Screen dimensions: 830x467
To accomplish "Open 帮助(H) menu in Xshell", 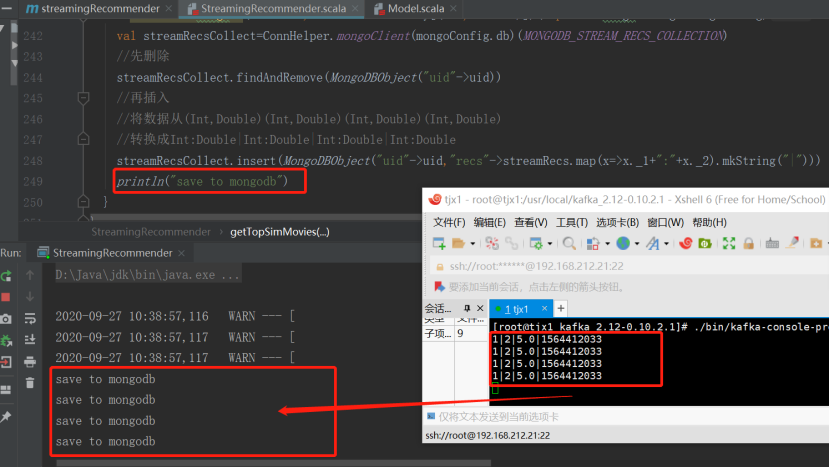I will pyautogui.click(x=709, y=222).
